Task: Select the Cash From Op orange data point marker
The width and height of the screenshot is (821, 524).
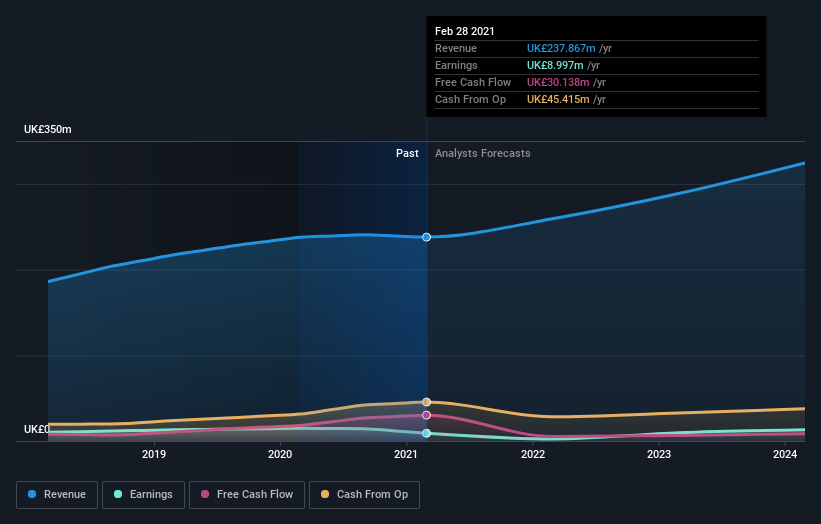Action: pyautogui.click(x=426, y=402)
